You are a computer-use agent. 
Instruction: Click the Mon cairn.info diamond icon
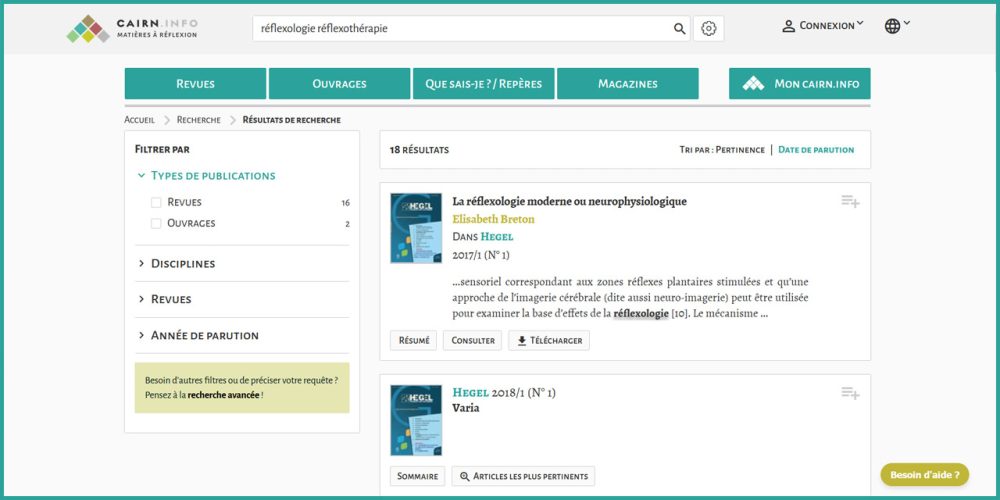[753, 84]
